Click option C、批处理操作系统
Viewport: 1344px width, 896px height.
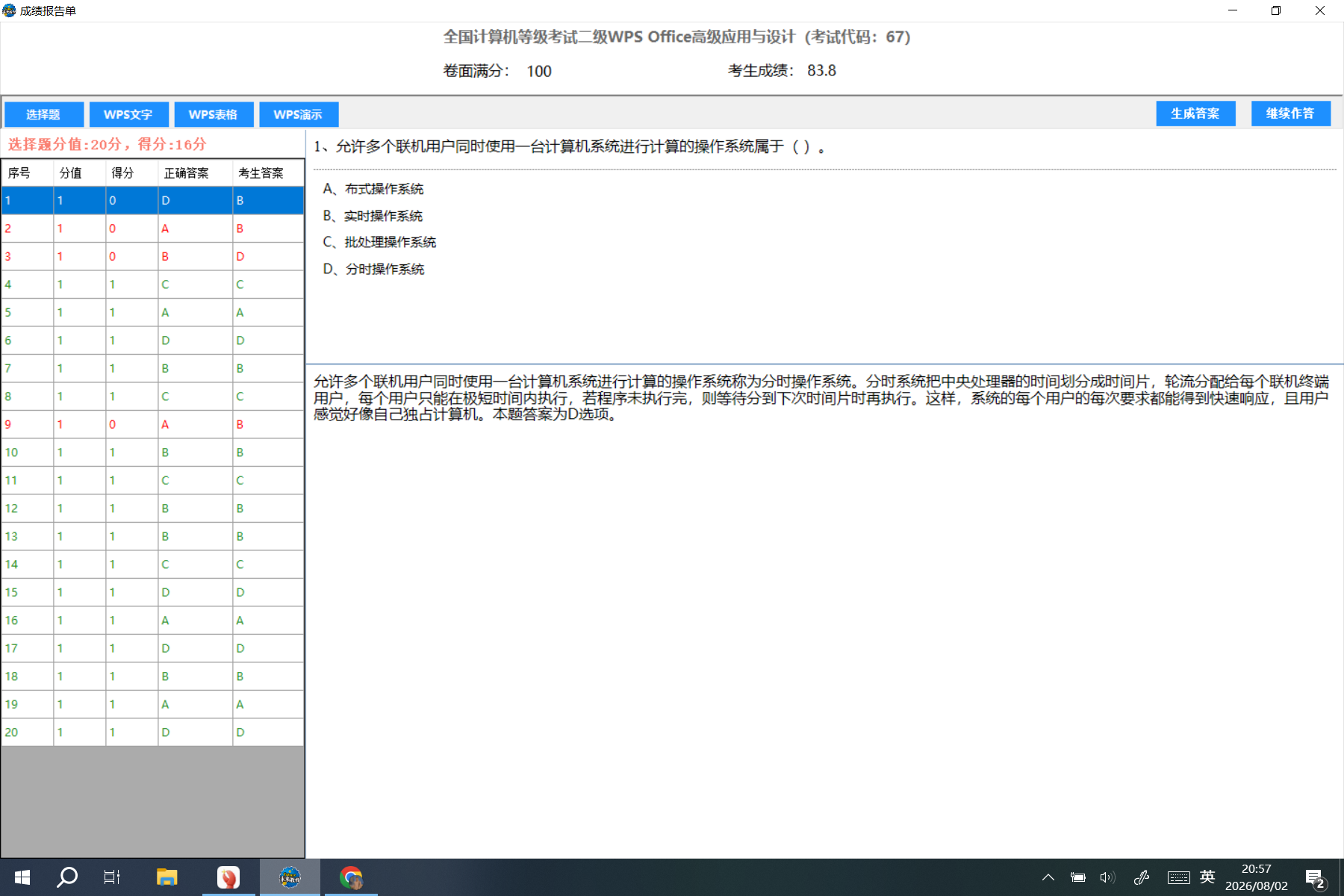pos(379,242)
